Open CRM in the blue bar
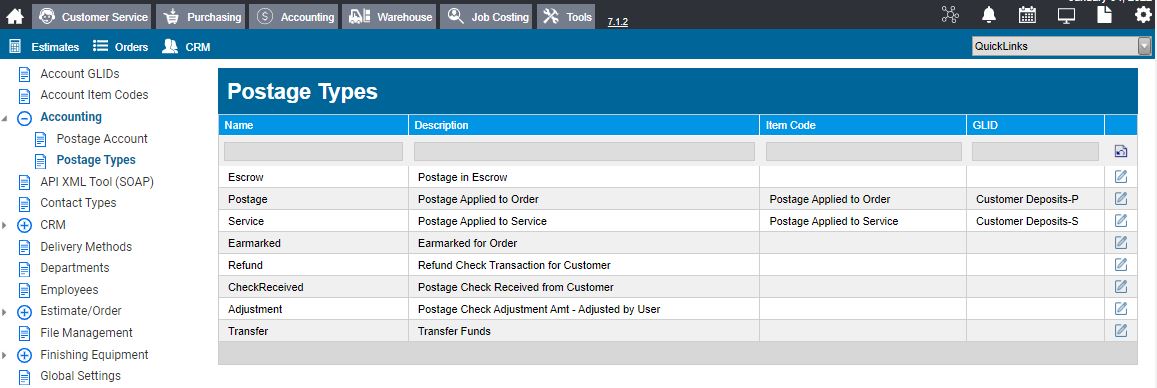 (186, 46)
